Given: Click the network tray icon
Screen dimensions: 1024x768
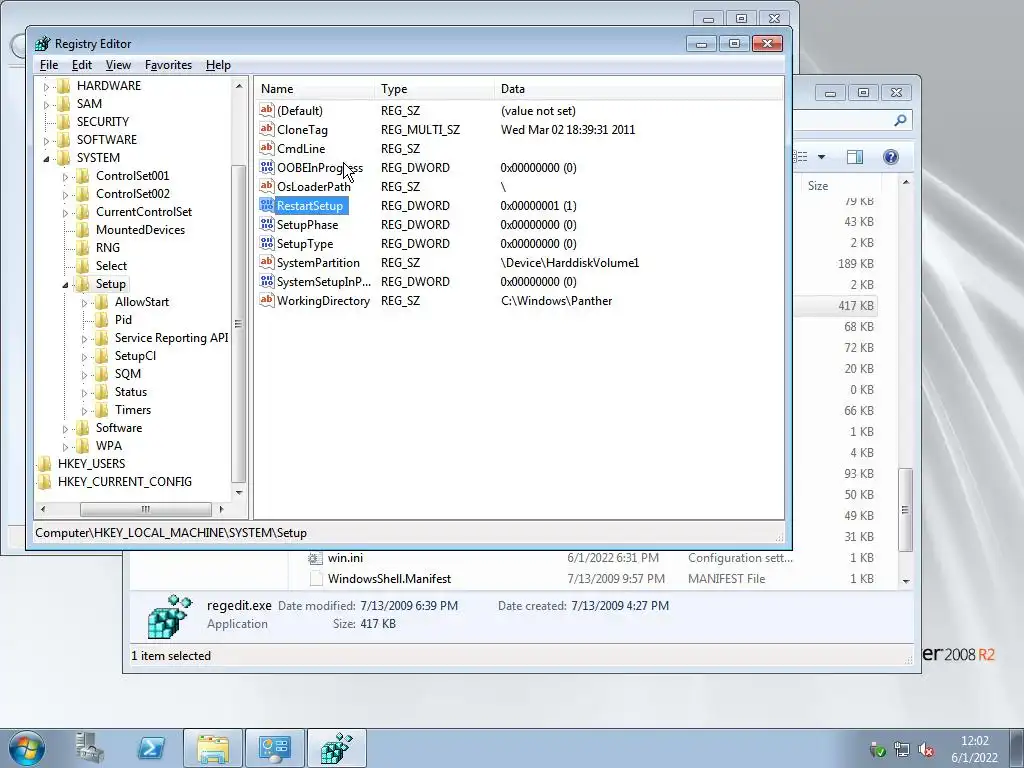Looking at the screenshot, I should tap(902, 749).
